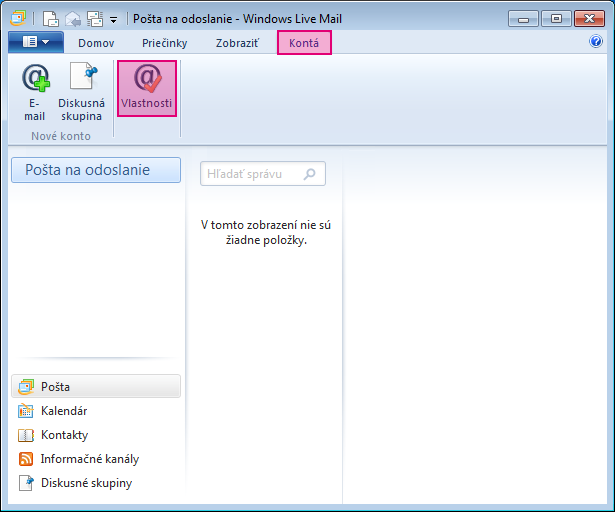616x513 pixels.
Task: Add a new E-mail account
Action: coord(35,92)
